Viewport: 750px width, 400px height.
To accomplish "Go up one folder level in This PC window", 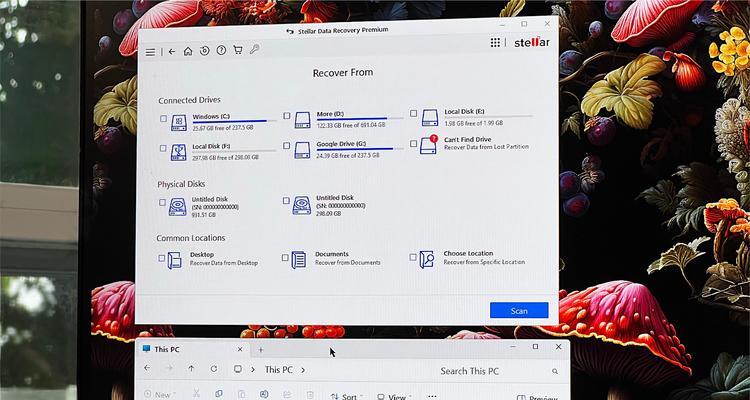I will click(191, 368).
